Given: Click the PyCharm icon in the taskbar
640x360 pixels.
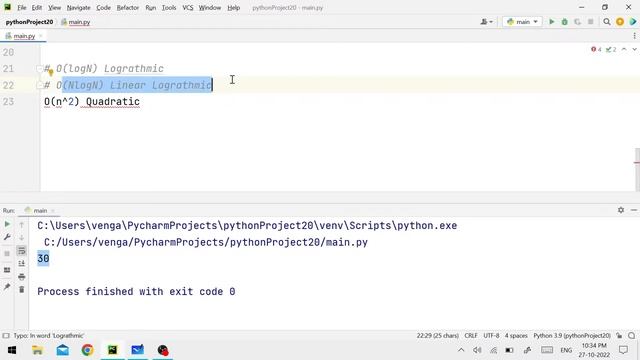Looking at the screenshot, I should (x=113, y=350).
